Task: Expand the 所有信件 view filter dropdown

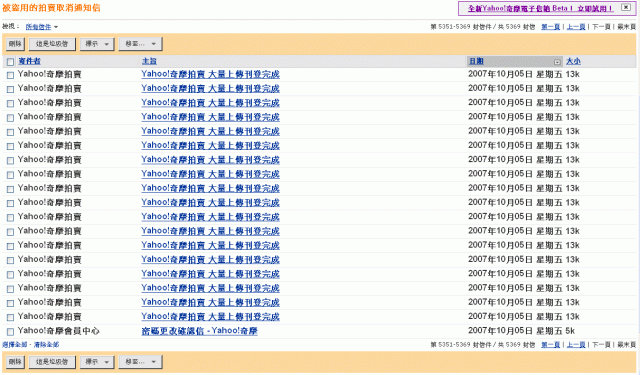Action: coord(42,27)
